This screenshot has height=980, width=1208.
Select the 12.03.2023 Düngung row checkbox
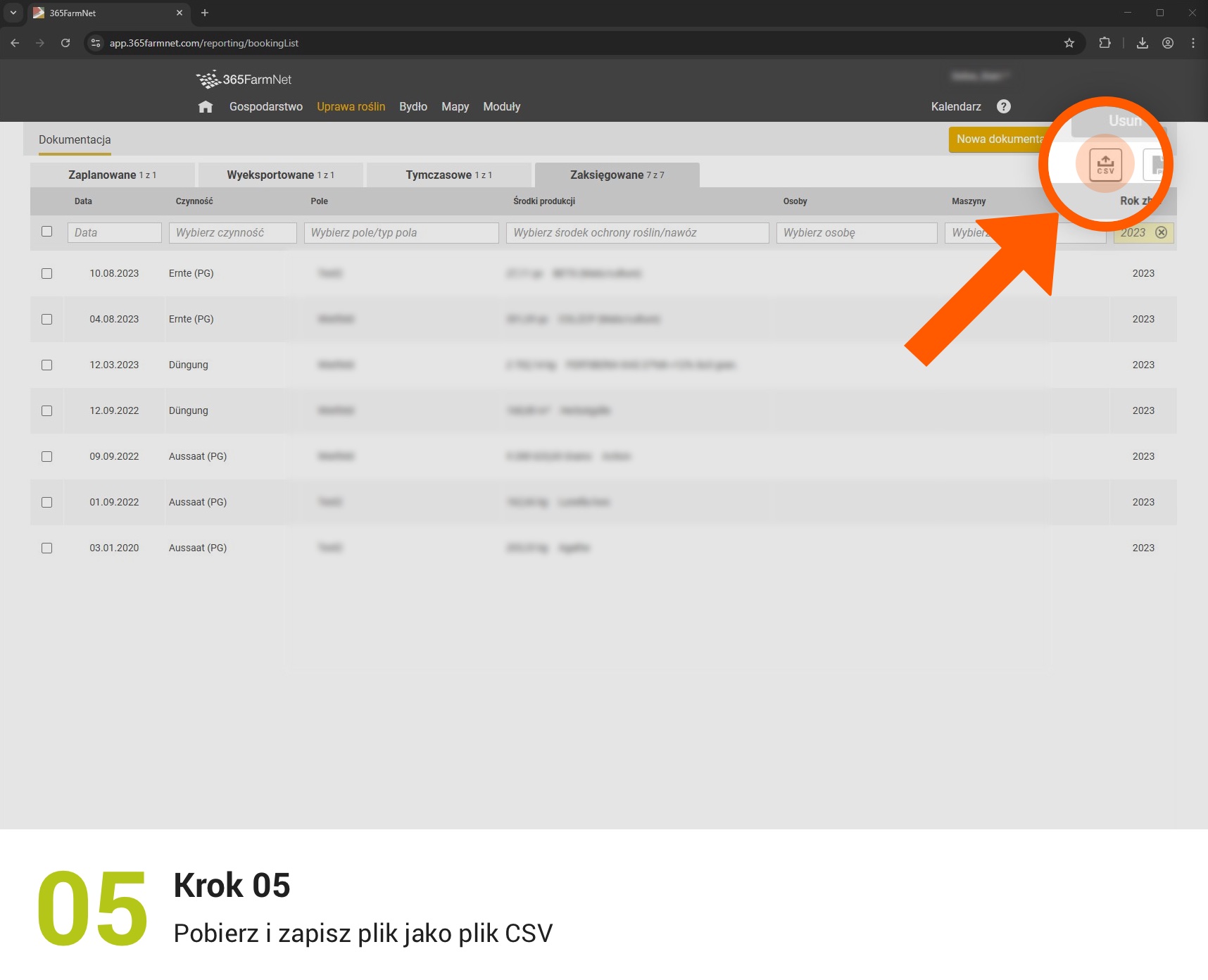point(47,365)
